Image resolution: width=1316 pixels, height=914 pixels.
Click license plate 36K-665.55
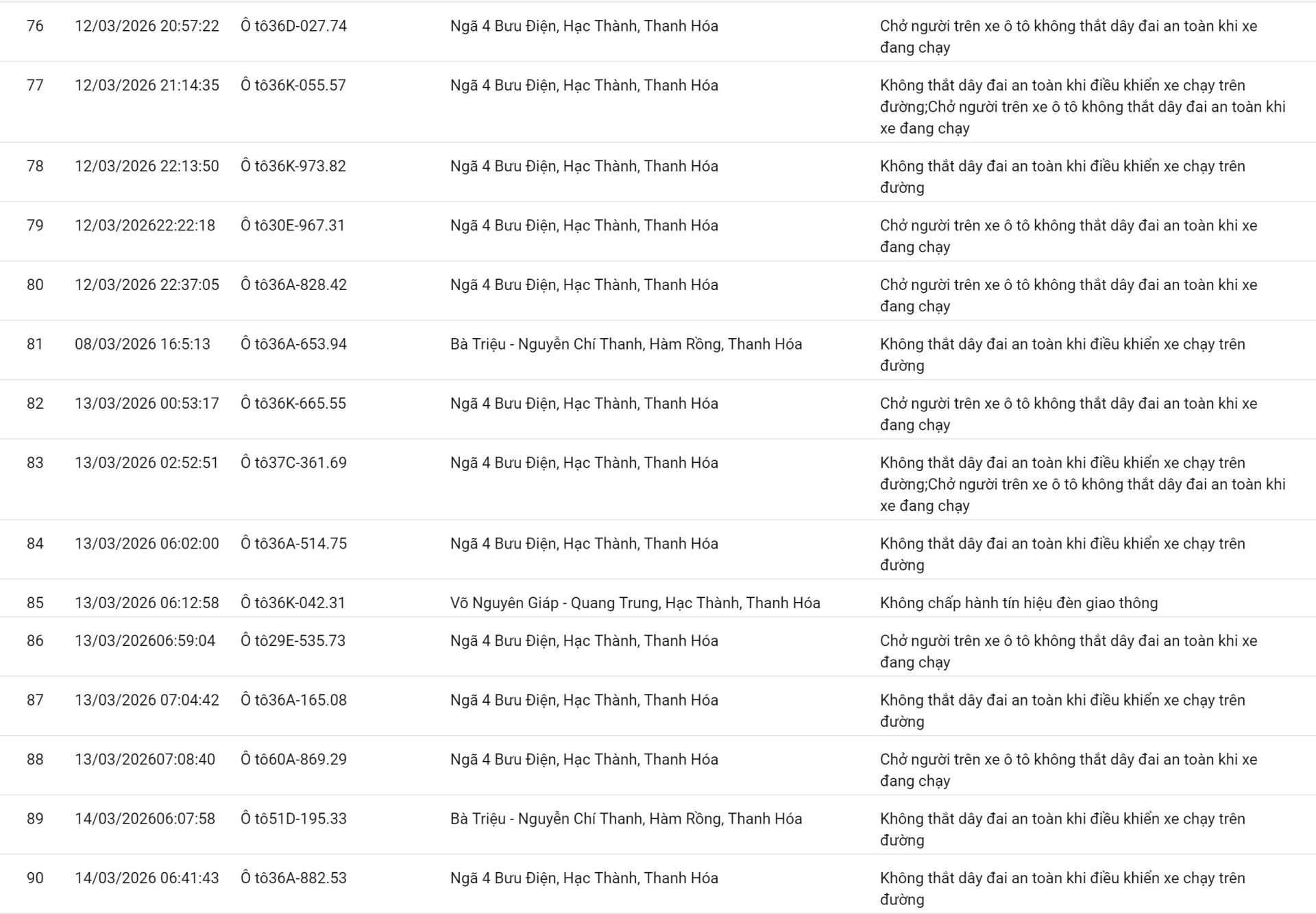293,403
